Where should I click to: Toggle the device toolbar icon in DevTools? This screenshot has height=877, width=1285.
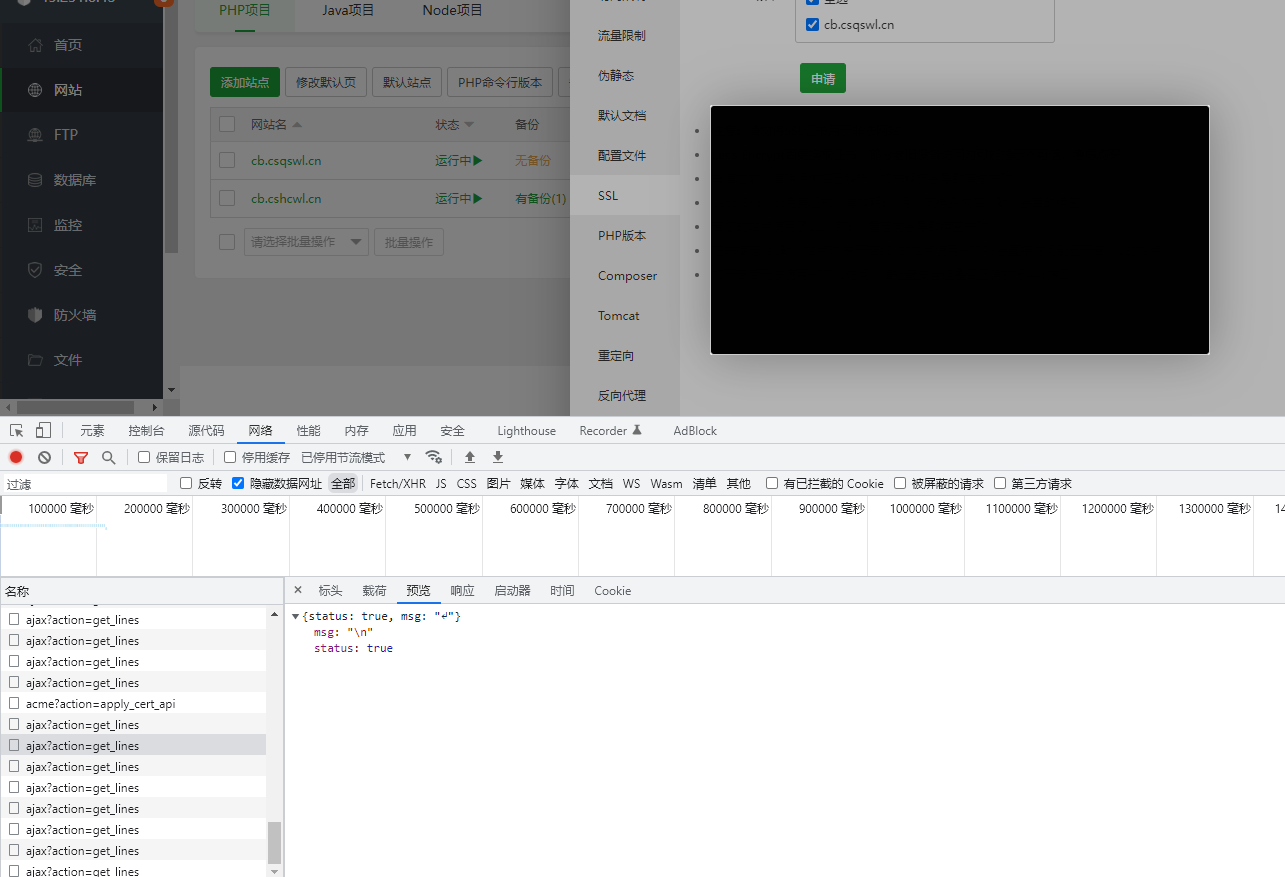coord(43,431)
